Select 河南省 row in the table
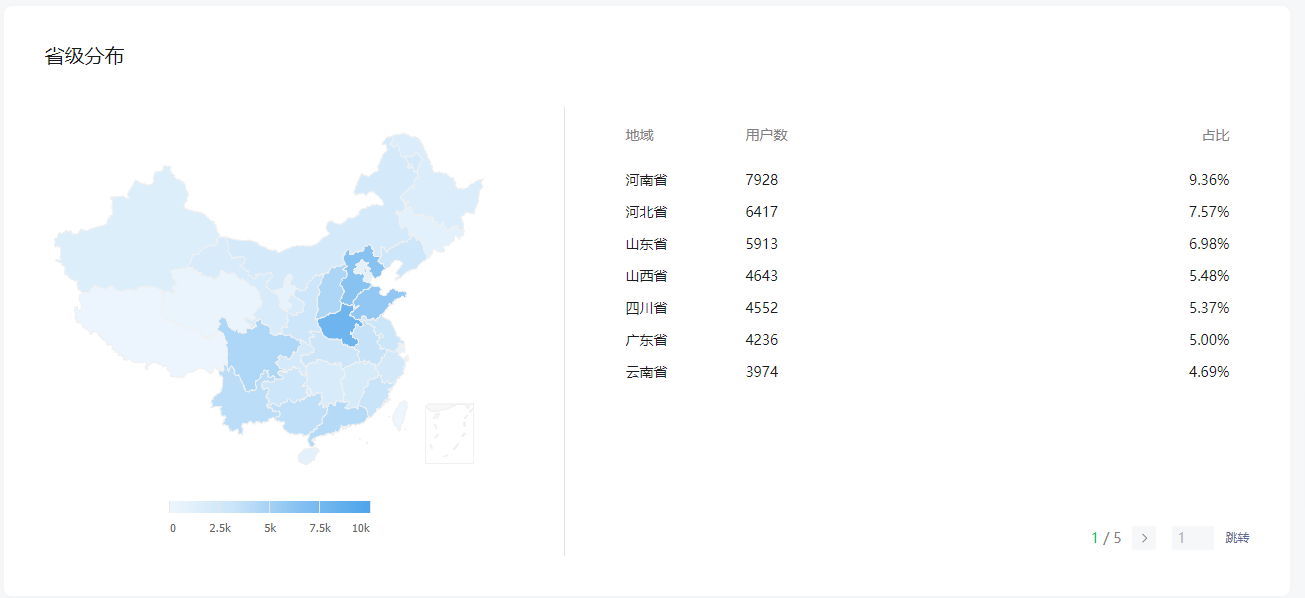The image size is (1305, 598). pos(927,180)
